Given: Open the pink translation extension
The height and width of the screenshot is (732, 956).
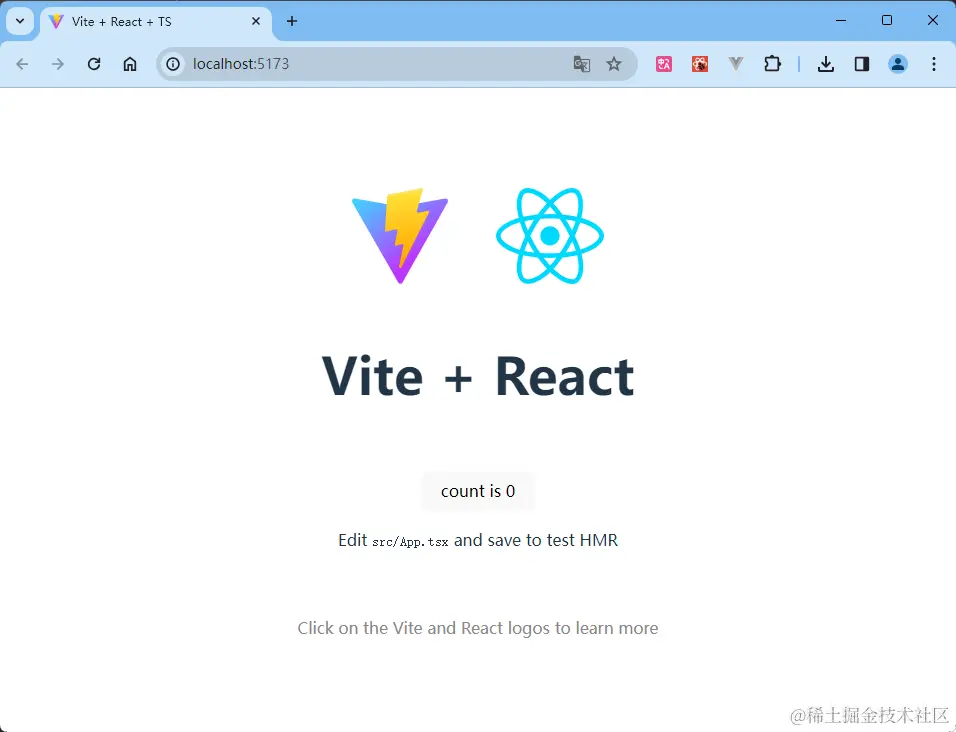Looking at the screenshot, I should (x=664, y=64).
